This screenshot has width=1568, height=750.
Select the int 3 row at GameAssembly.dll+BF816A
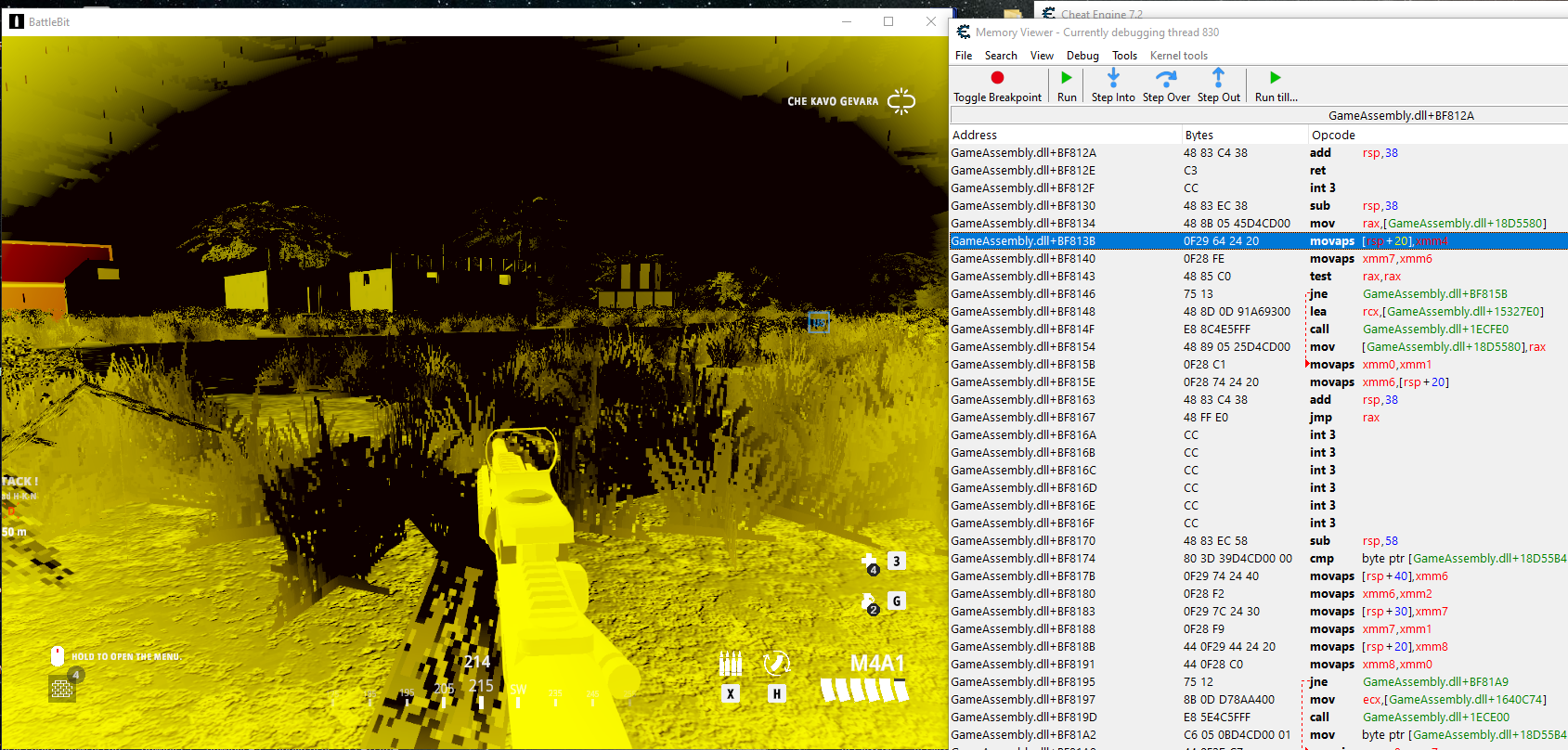coord(1259,435)
